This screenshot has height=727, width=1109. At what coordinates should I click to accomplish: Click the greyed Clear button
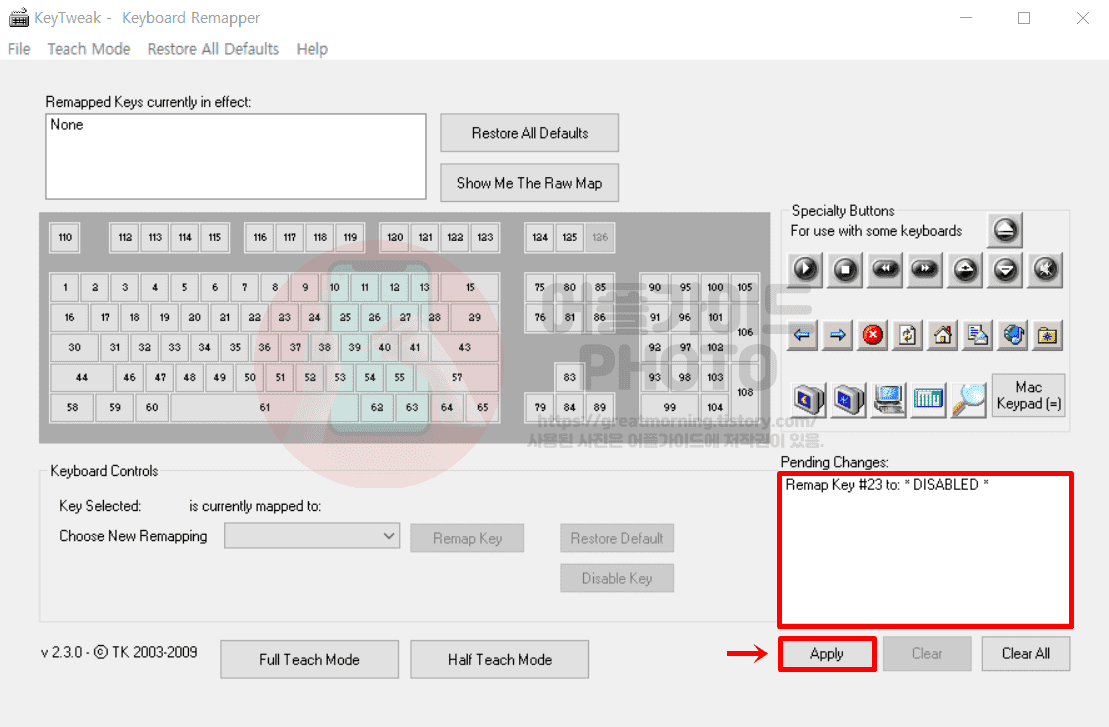click(927, 653)
